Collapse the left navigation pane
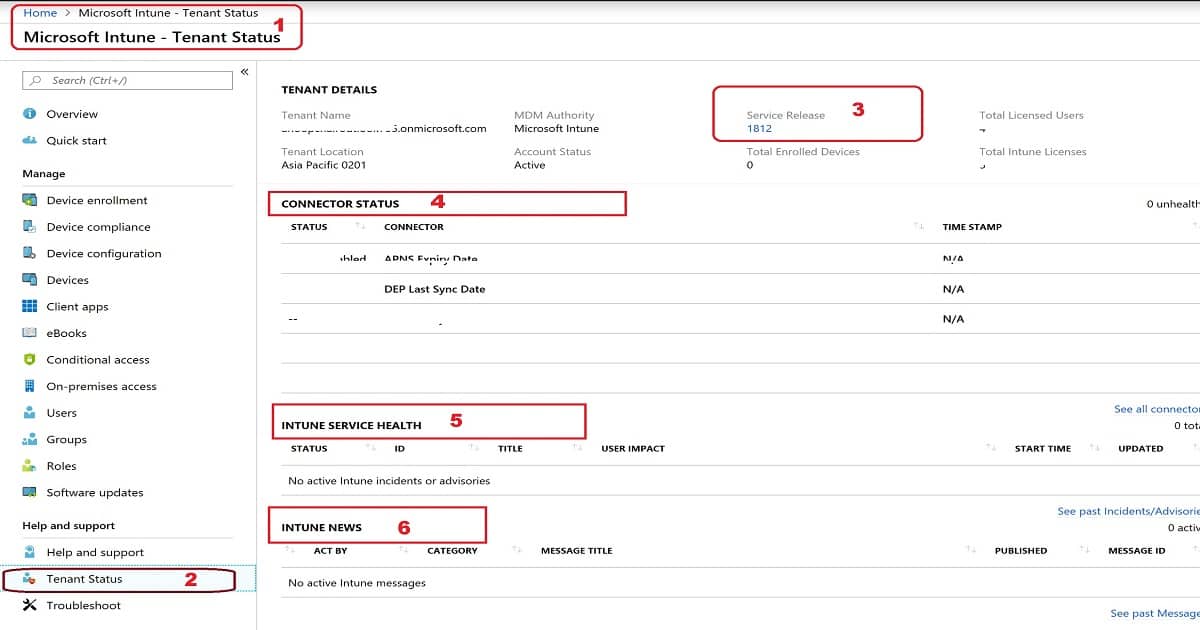The width and height of the screenshot is (1200, 630). pyautogui.click(x=245, y=71)
